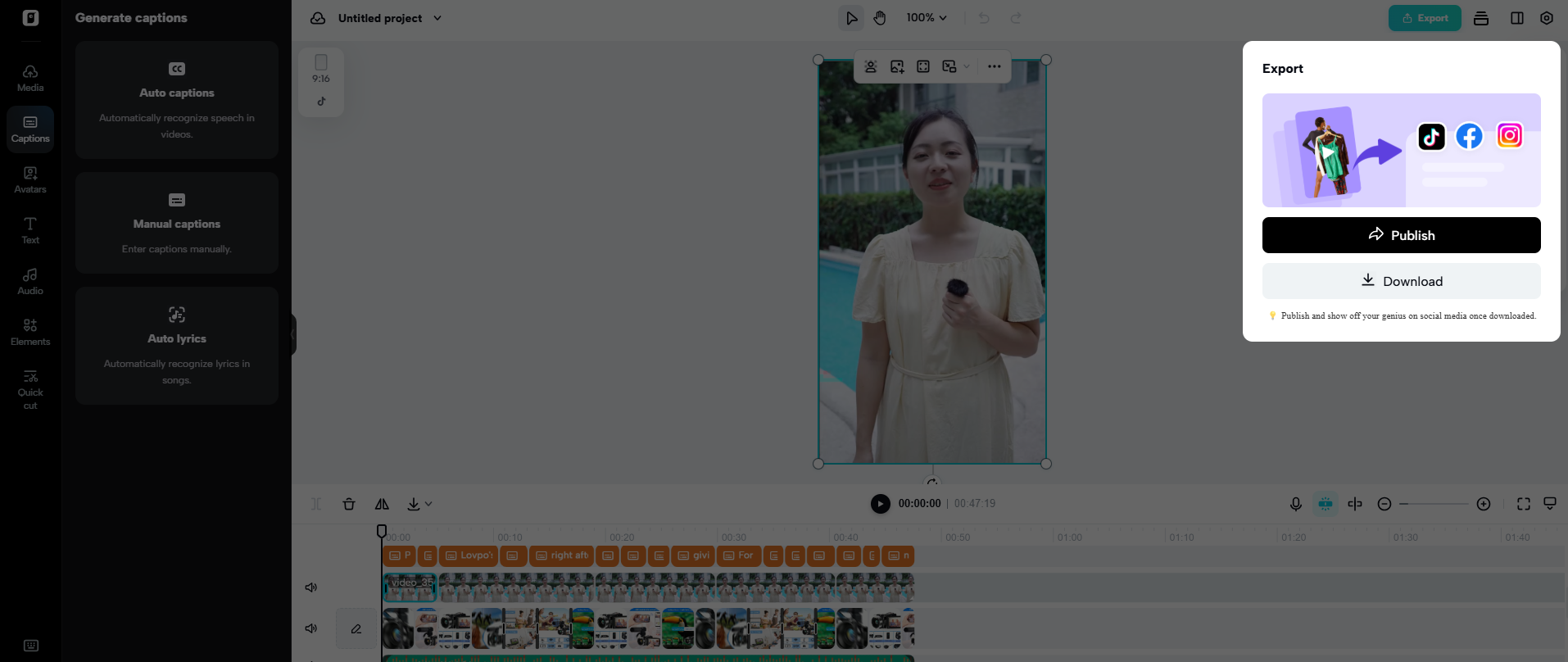Mute the second video track
The height and width of the screenshot is (662, 1568).
(x=311, y=628)
